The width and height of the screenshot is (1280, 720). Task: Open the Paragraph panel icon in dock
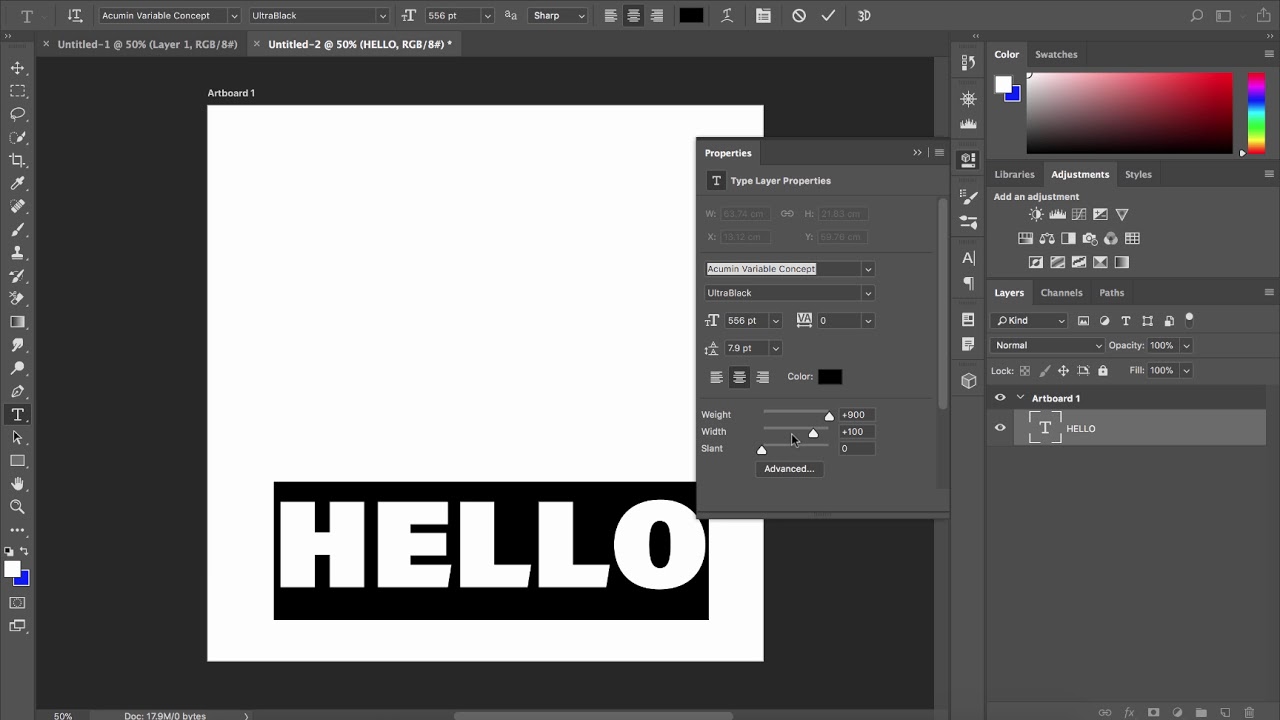968,283
